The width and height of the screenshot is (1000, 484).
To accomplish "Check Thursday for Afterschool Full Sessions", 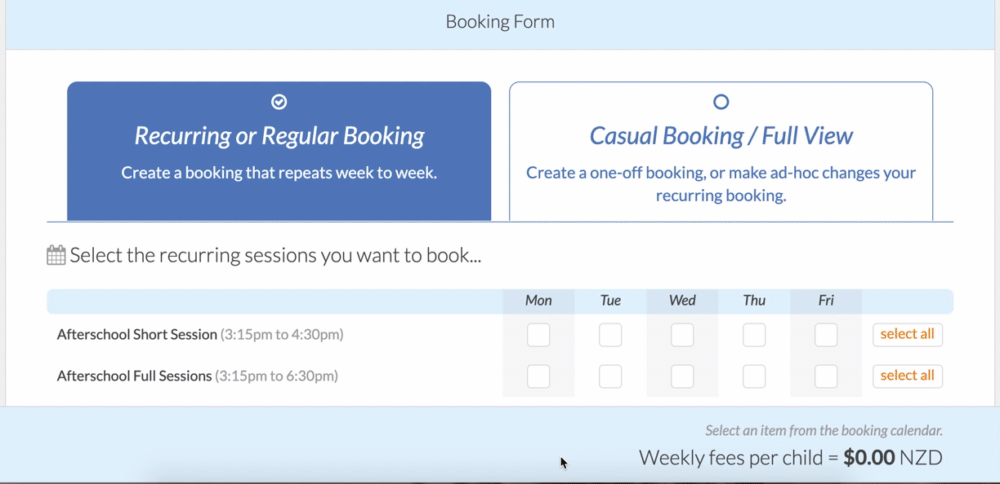I will (x=754, y=376).
